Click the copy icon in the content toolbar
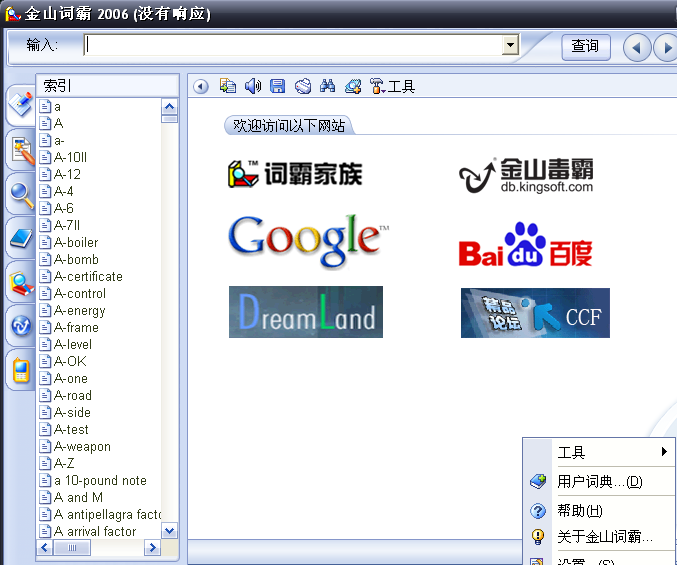Screen dimensions: 677x565 pos(228,86)
